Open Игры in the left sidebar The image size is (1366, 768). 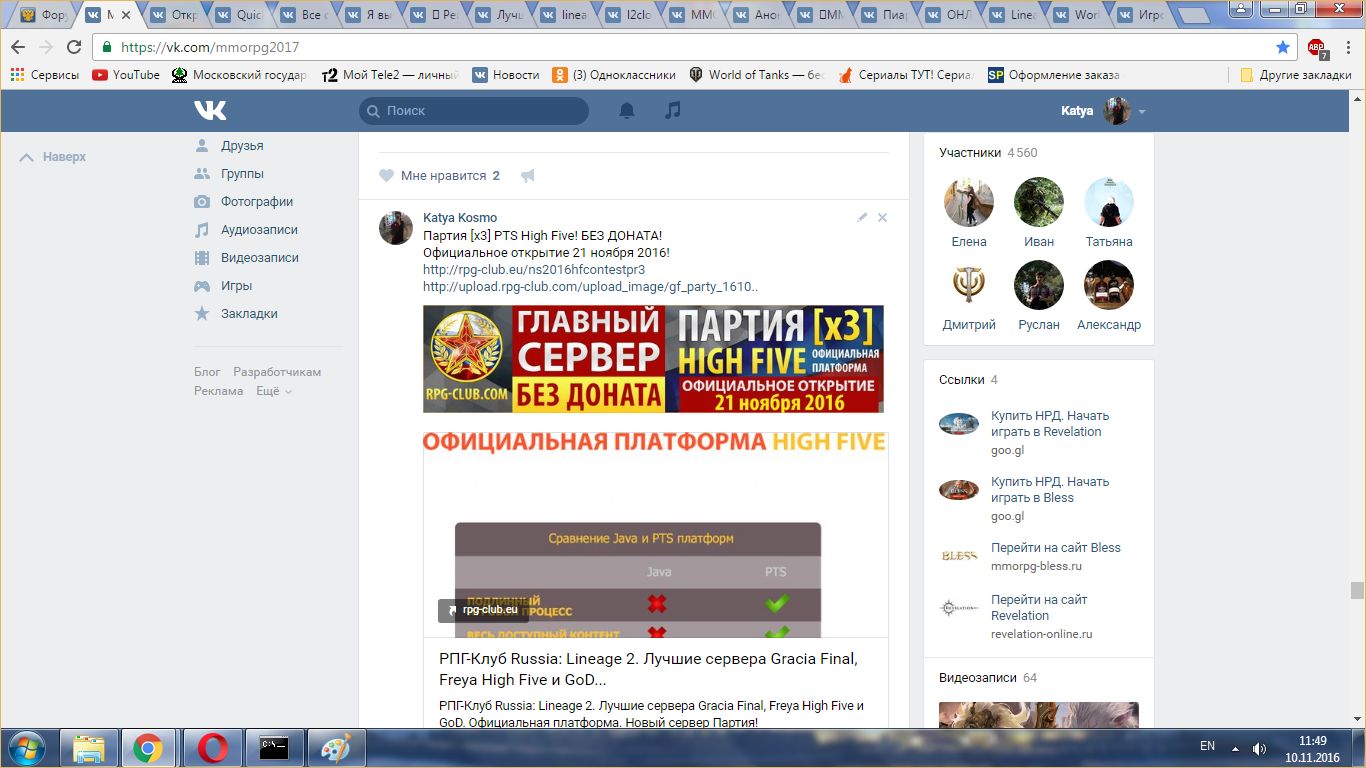[x=236, y=285]
